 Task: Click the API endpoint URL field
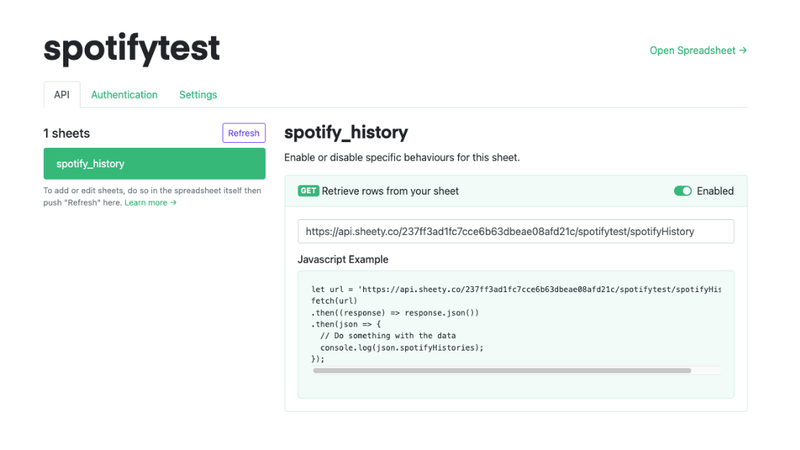coord(516,232)
